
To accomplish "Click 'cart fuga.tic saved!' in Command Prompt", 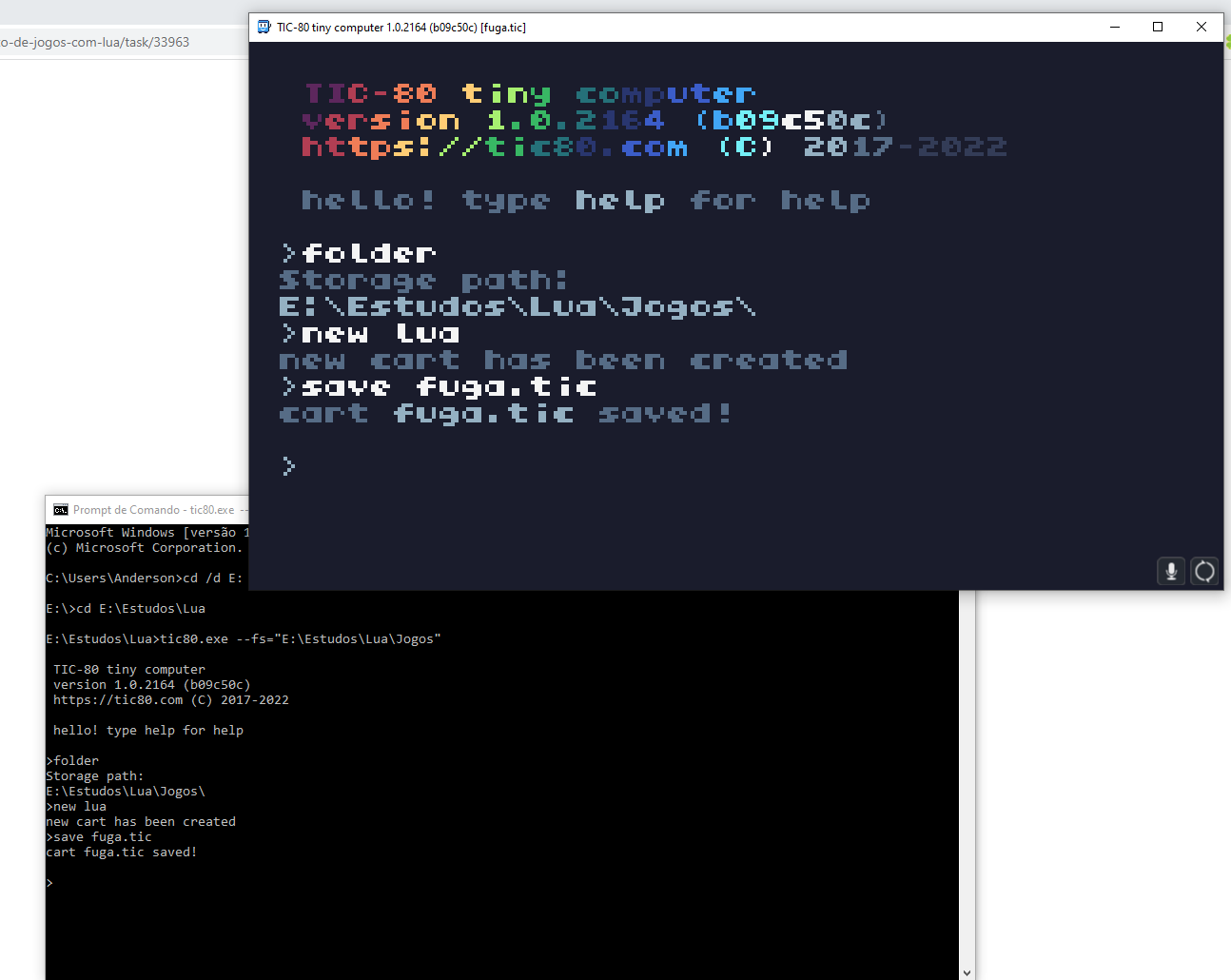I will pyautogui.click(x=122, y=853).
